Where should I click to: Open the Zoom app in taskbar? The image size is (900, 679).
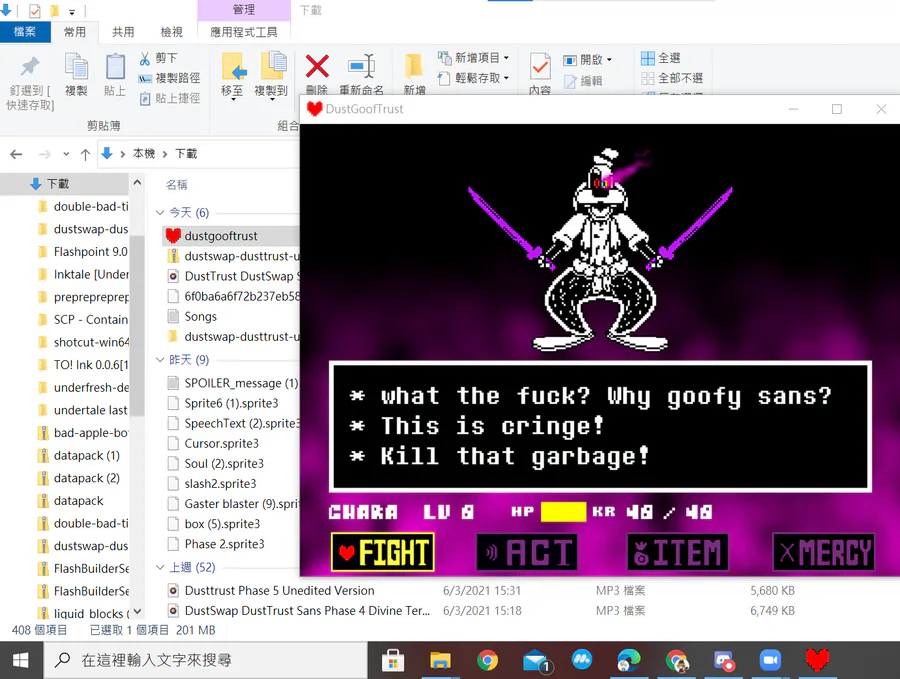coord(770,661)
